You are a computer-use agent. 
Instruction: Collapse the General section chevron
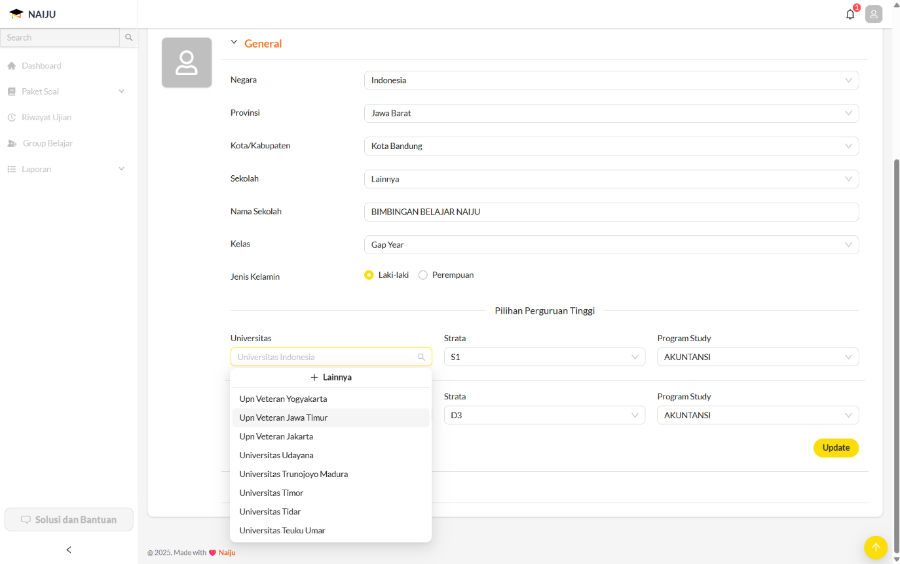point(234,42)
